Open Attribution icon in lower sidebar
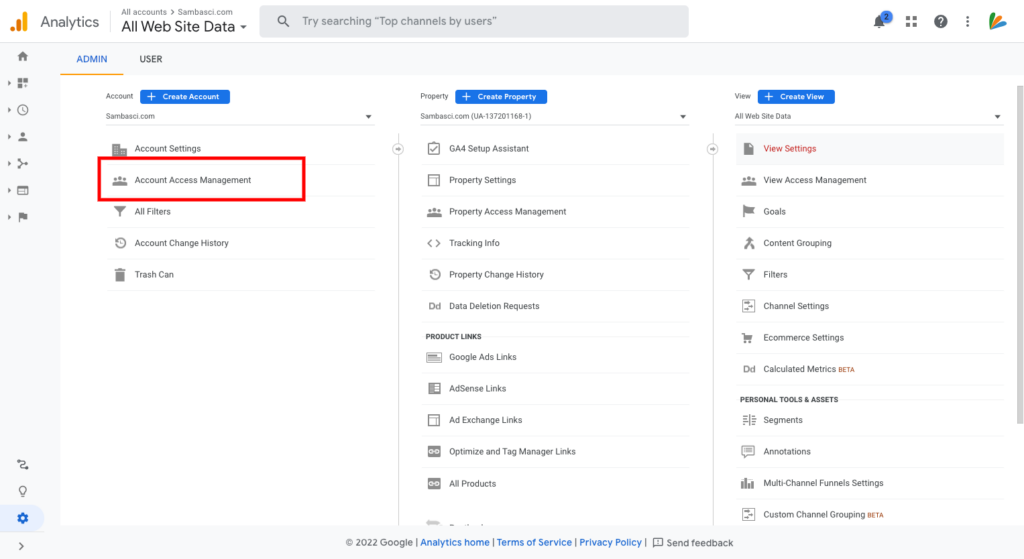Image resolution: width=1024 pixels, height=559 pixels. [x=23, y=464]
